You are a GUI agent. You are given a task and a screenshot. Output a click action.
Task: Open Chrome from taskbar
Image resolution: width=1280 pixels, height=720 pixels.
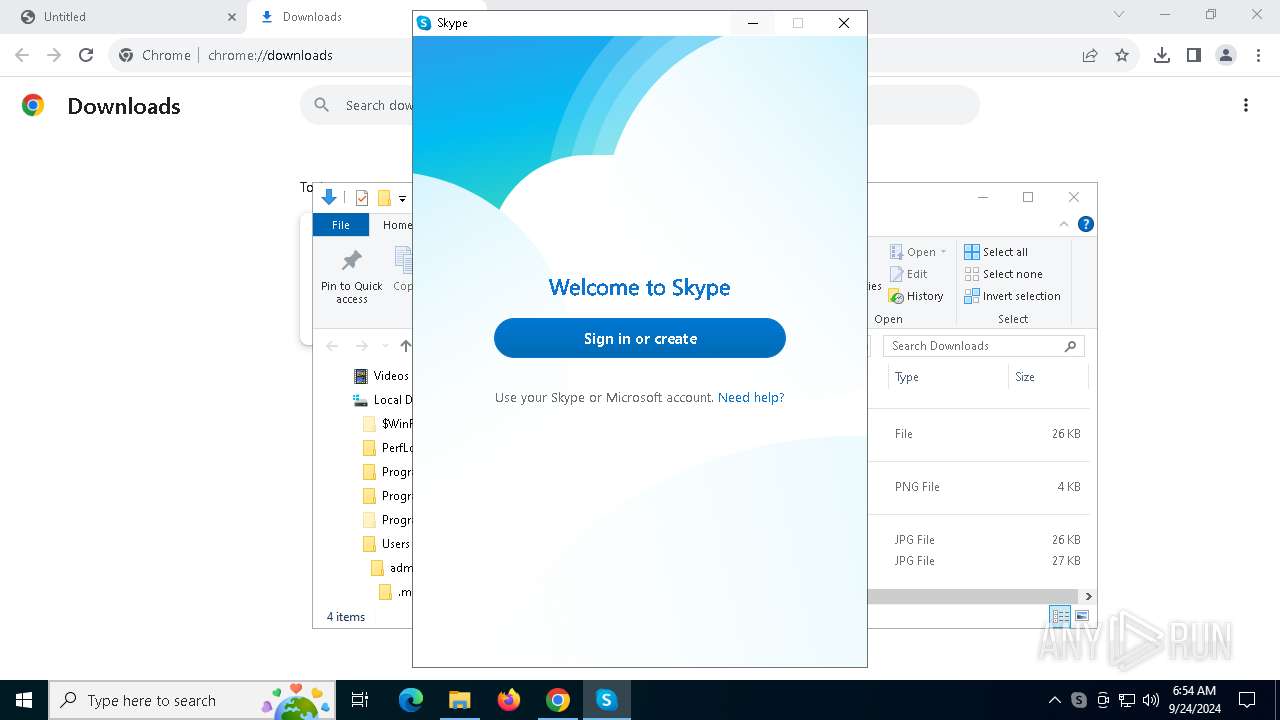[x=557, y=700]
